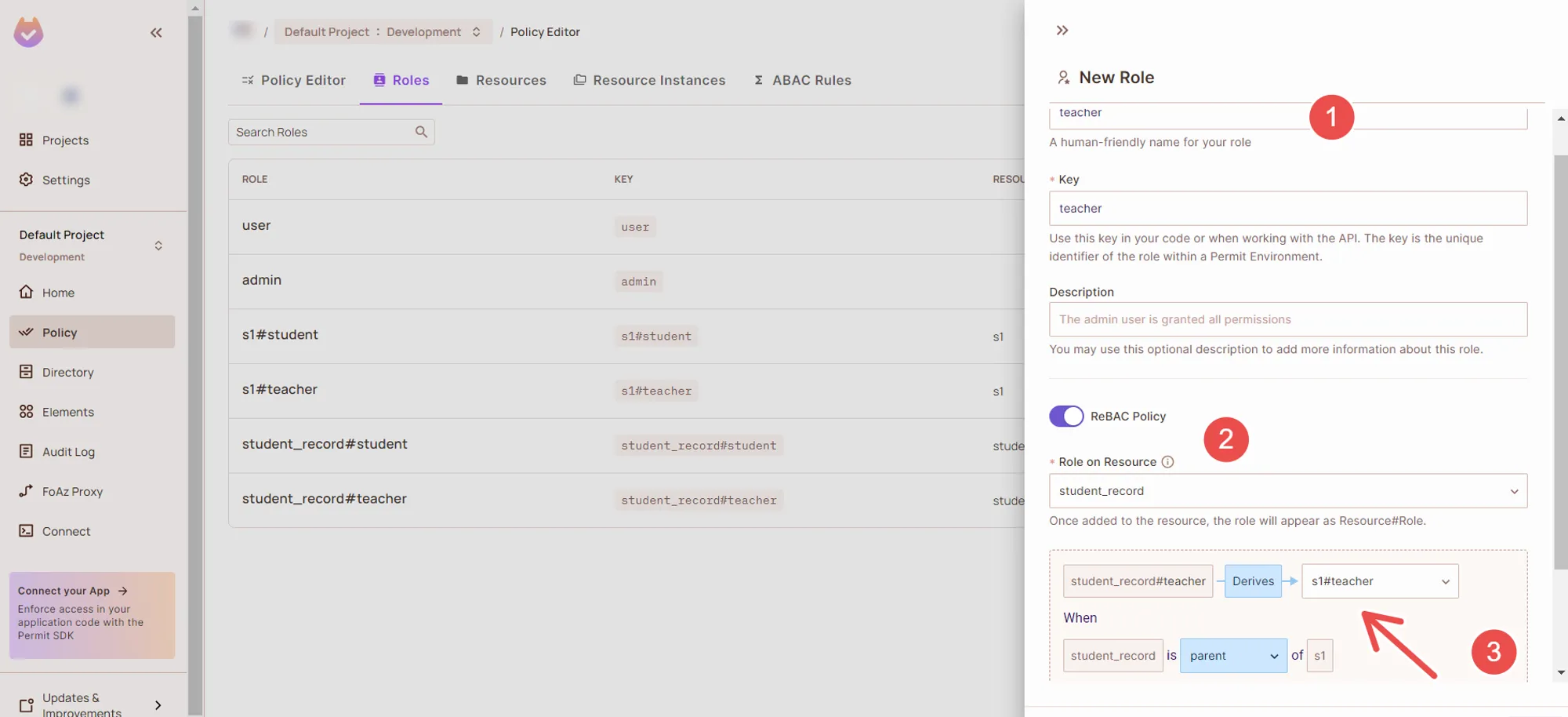
Task: Open the parent relation dropdown
Action: coord(1232,656)
